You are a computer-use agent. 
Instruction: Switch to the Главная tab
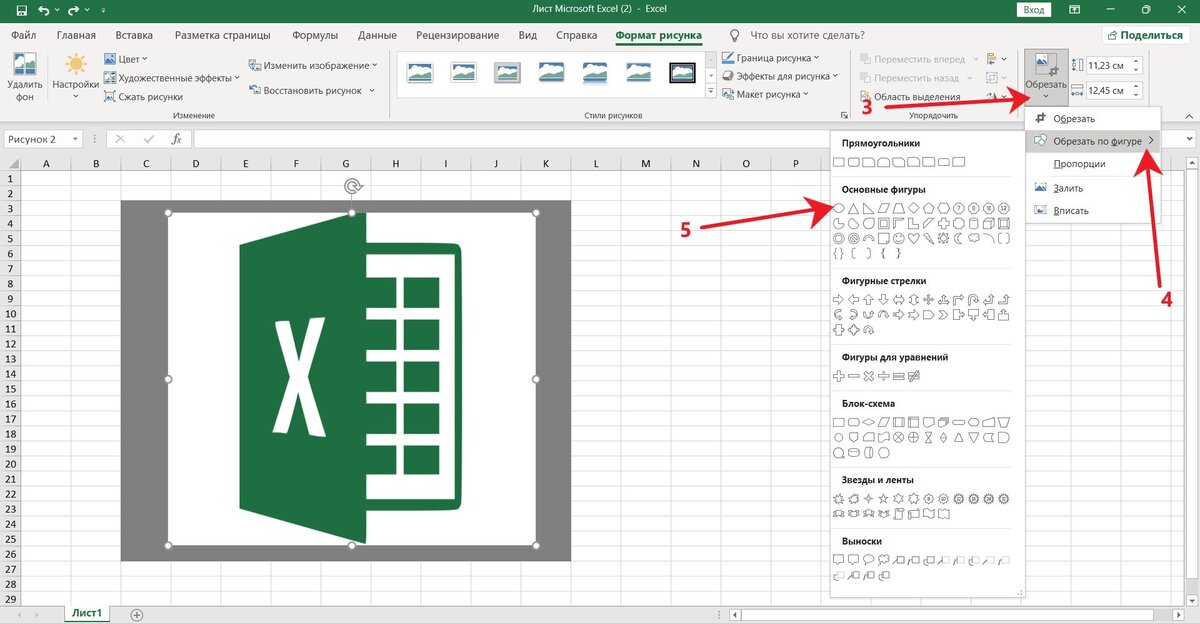point(76,35)
